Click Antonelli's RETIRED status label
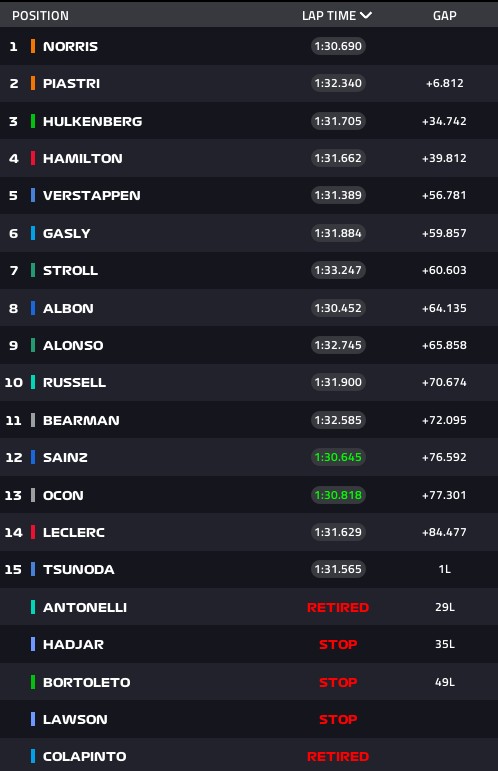 tap(338, 607)
